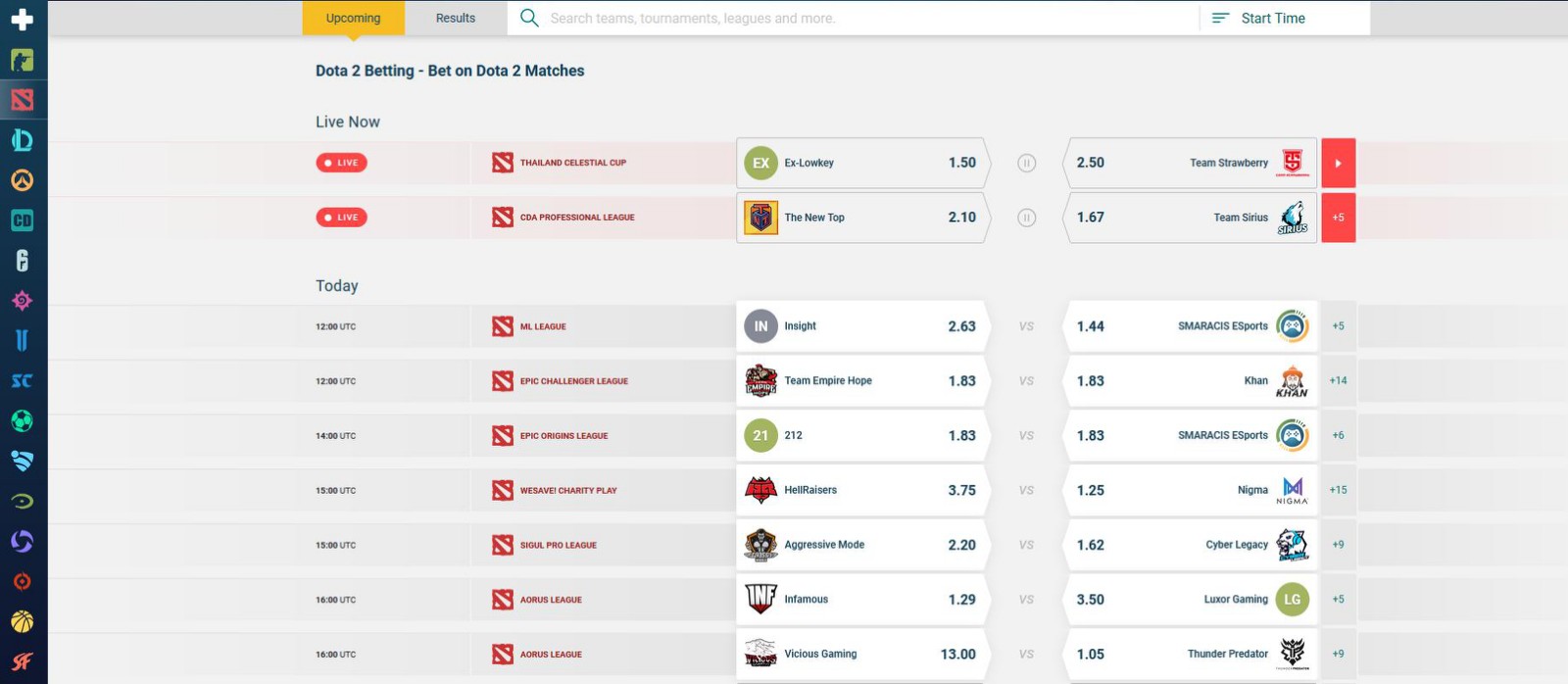This screenshot has width=1568, height=684.
Task: Expand +5 markets for the Infamous match
Action: point(1339,599)
